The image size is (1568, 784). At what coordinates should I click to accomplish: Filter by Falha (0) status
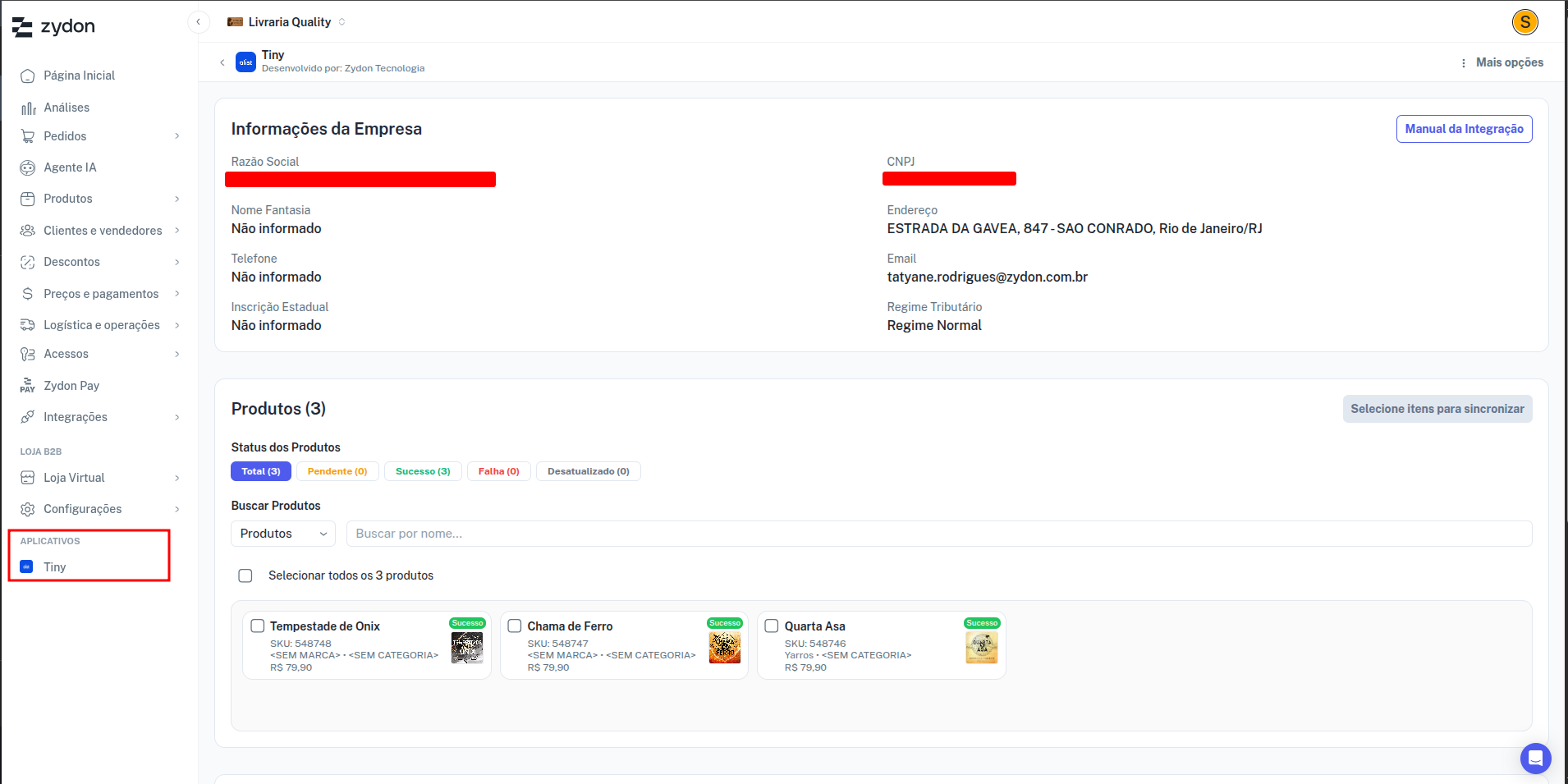point(499,471)
